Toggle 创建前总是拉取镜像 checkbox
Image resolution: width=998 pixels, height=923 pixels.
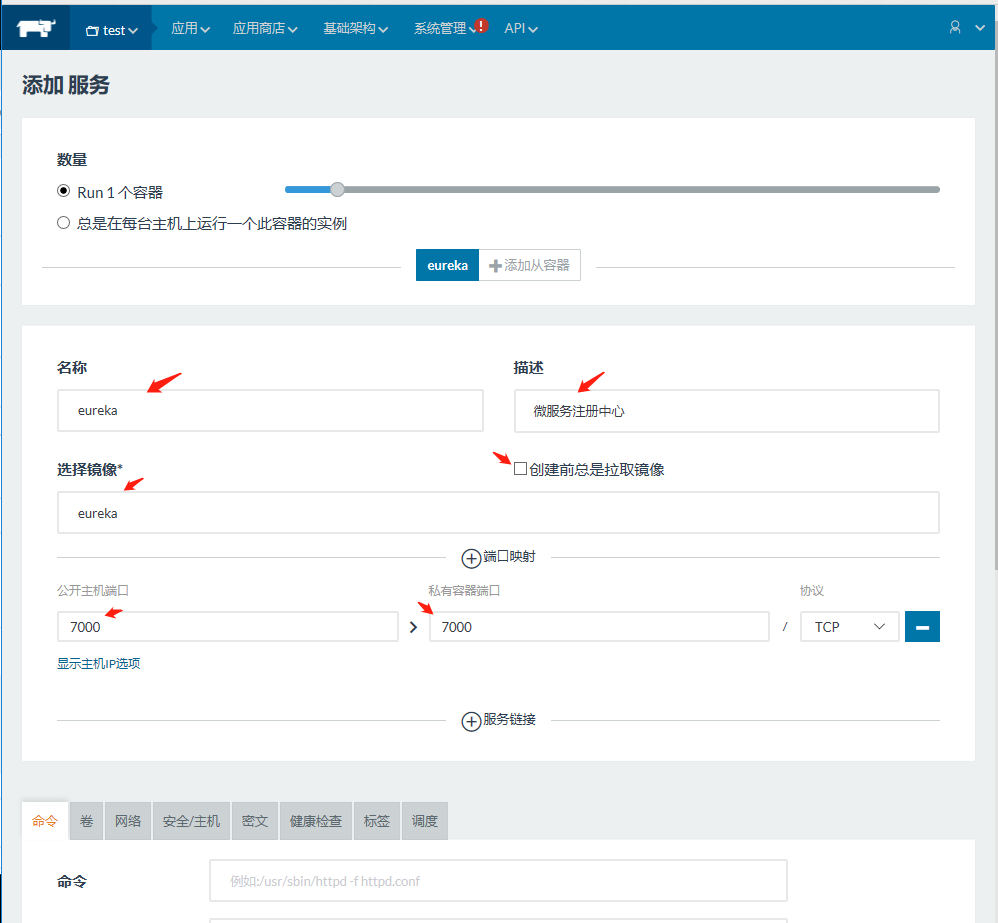point(520,469)
